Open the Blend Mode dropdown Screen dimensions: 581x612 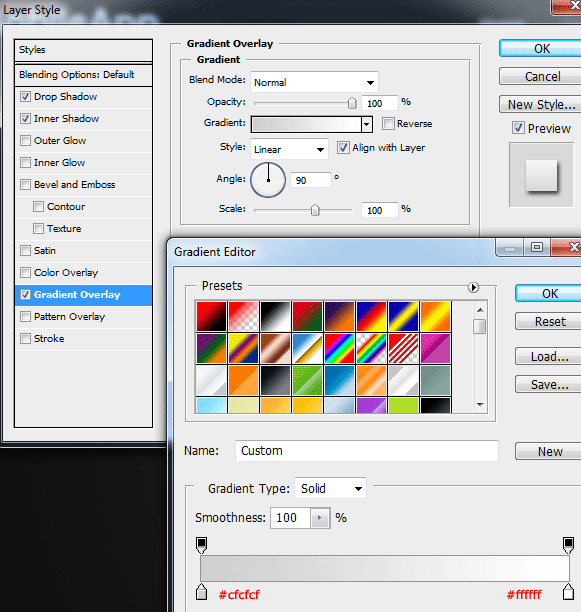click(x=314, y=82)
